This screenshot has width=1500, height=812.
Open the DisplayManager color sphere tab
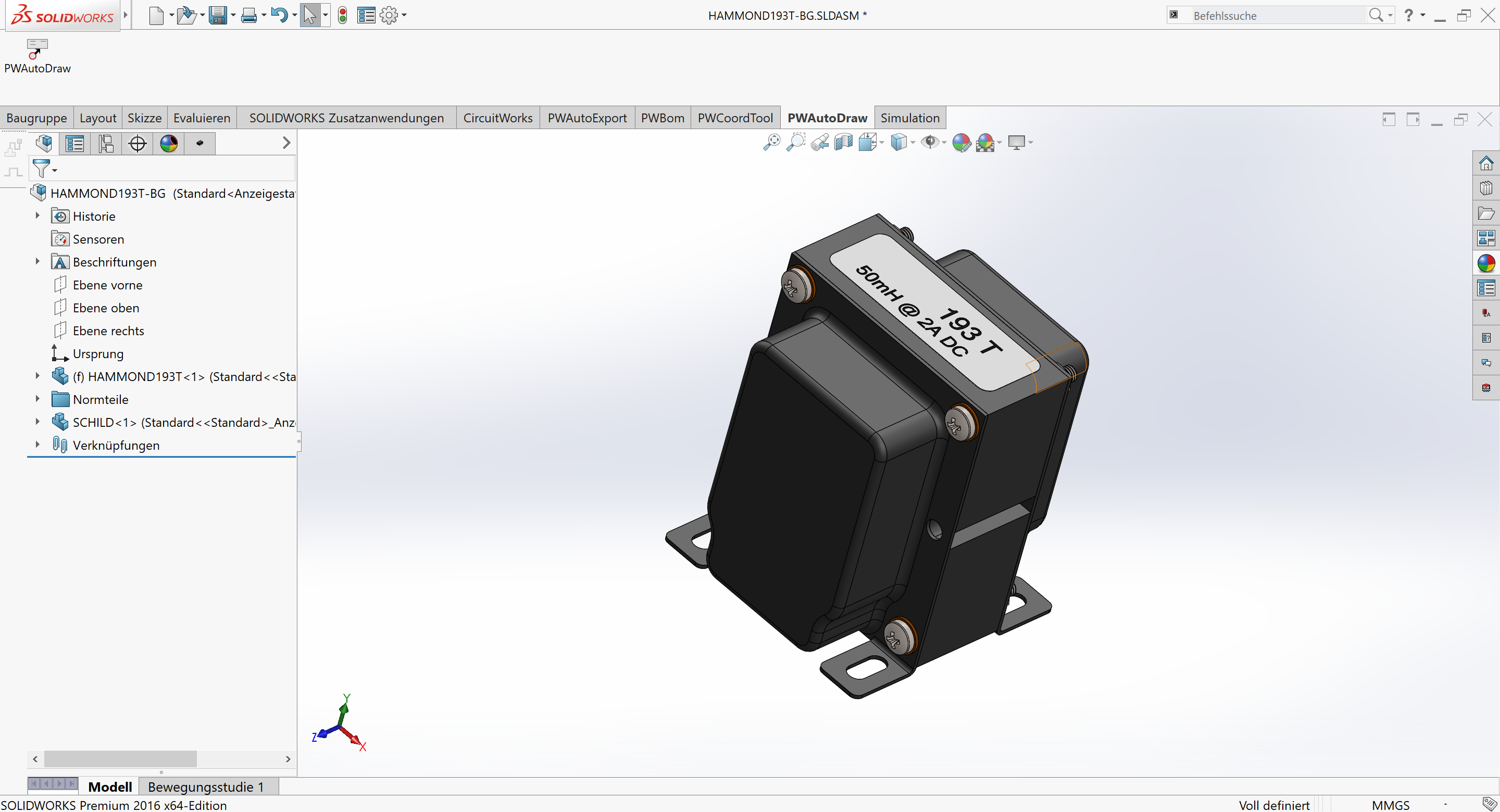pos(169,143)
